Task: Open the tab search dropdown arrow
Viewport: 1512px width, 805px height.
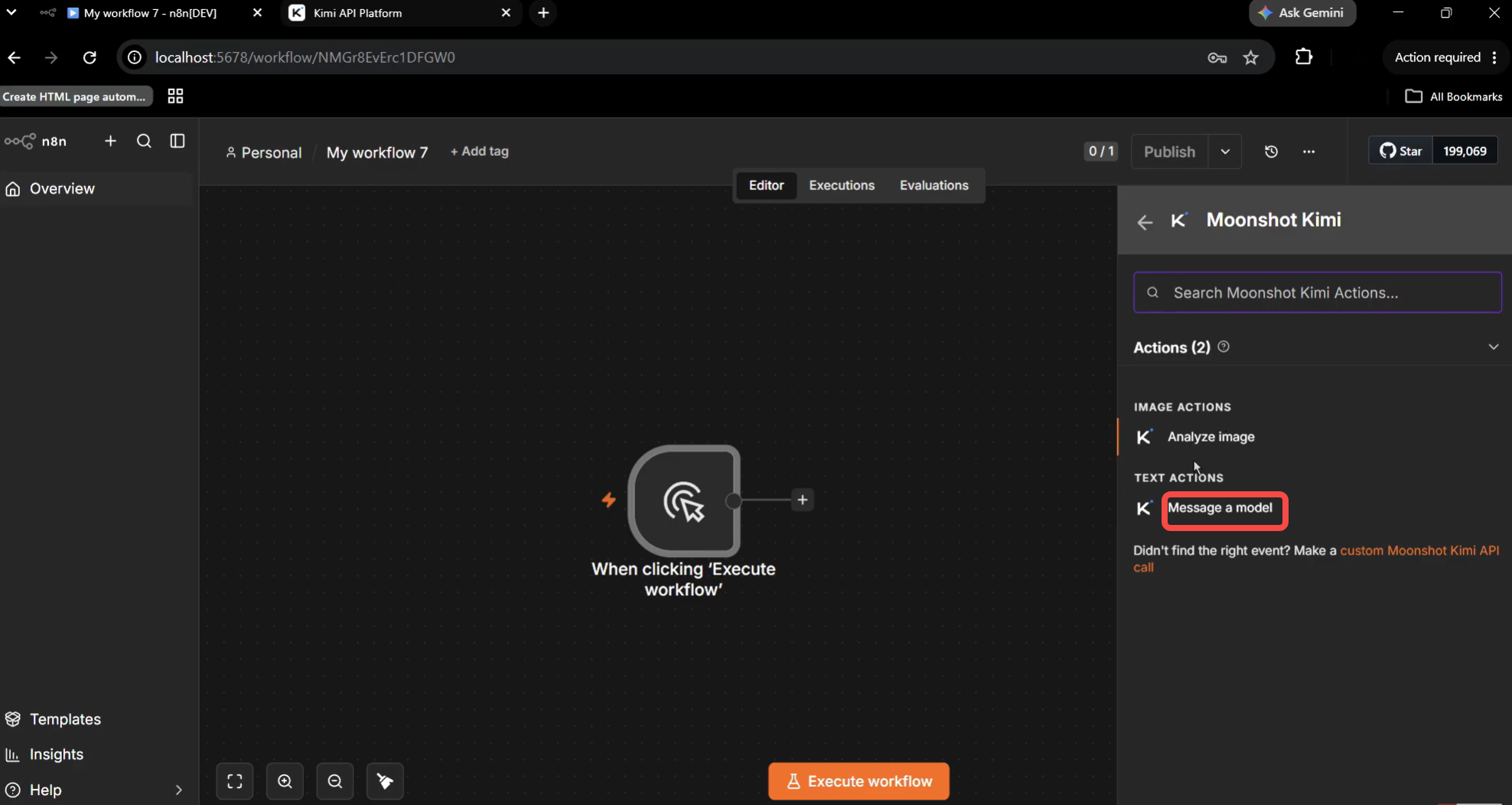Action: 11,12
